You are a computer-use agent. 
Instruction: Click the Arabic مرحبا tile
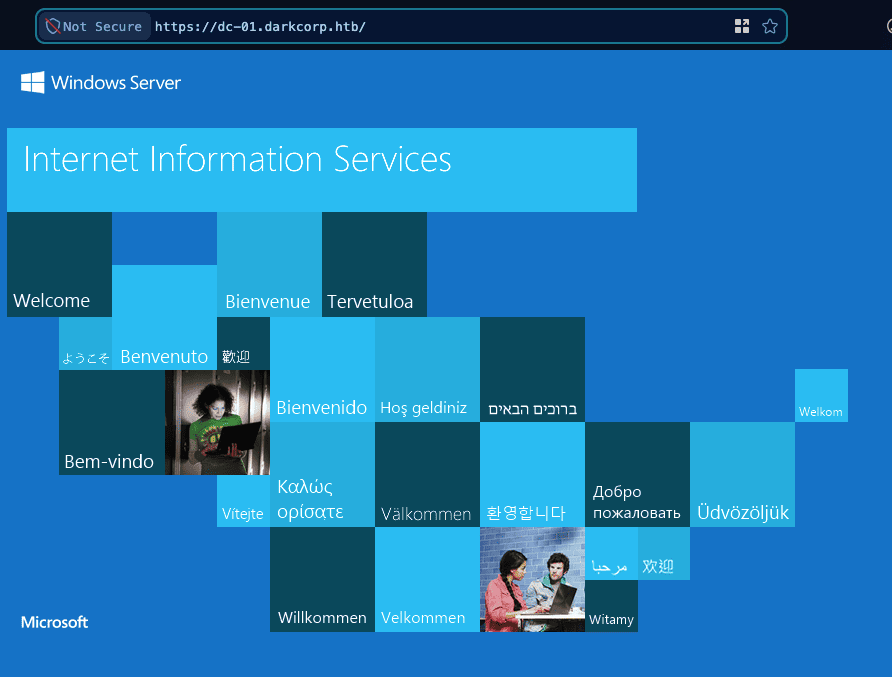click(x=612, y=554)
